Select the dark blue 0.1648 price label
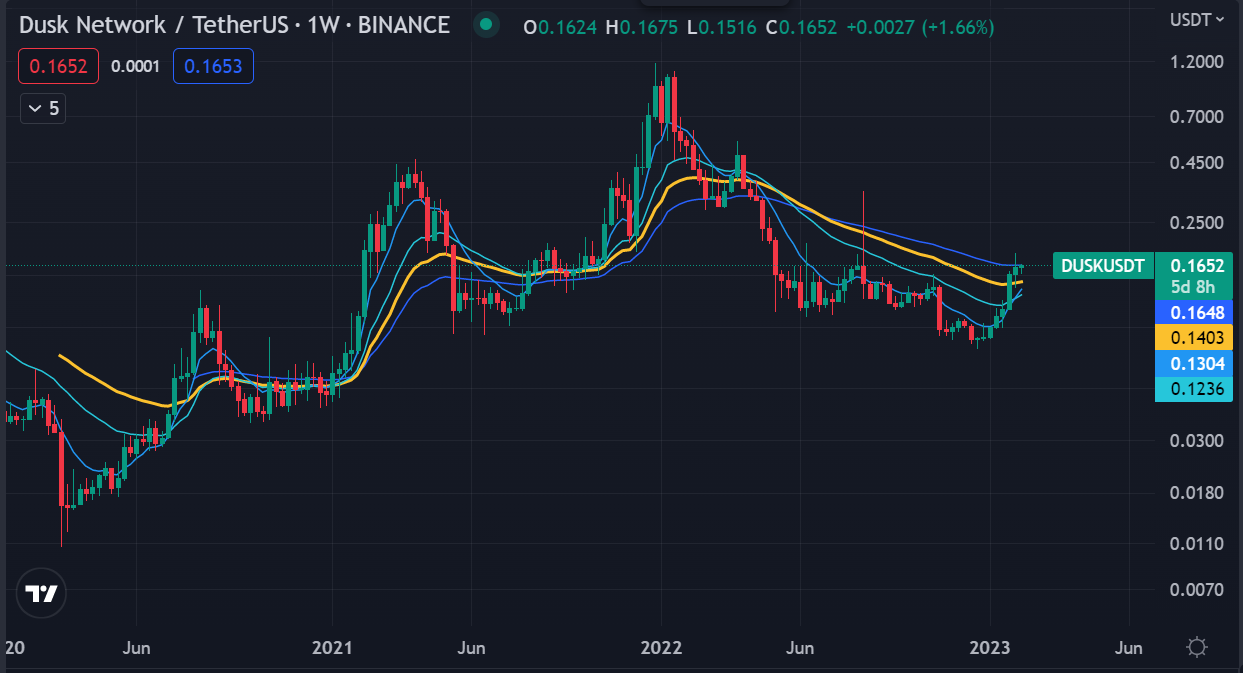The height and width of the screenshot is (673, 1243). 1196,312
